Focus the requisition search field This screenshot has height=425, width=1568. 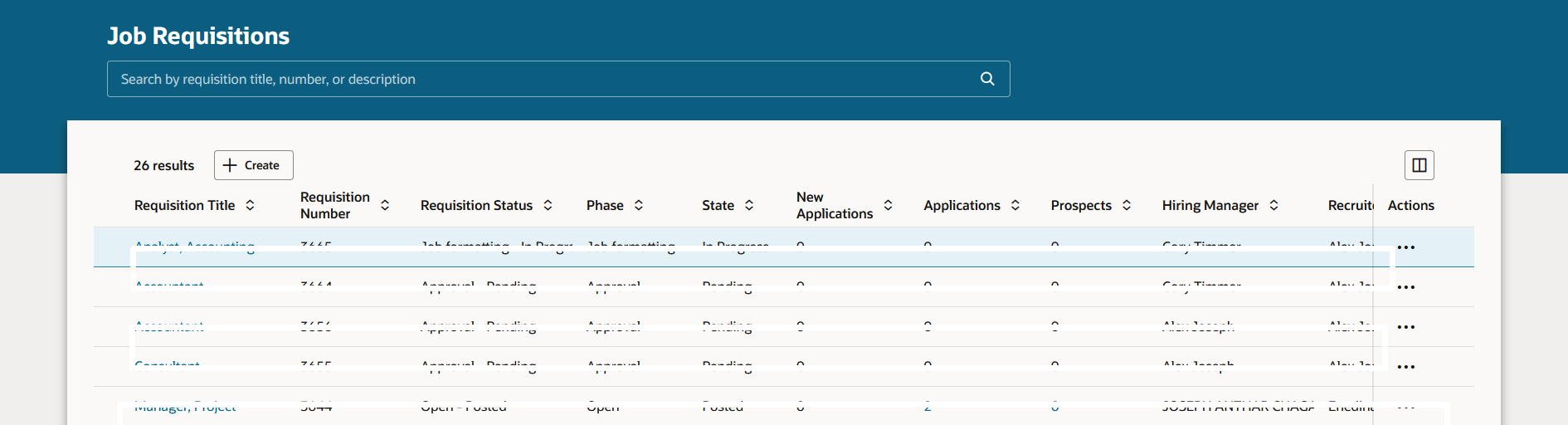tap(558, 79)
